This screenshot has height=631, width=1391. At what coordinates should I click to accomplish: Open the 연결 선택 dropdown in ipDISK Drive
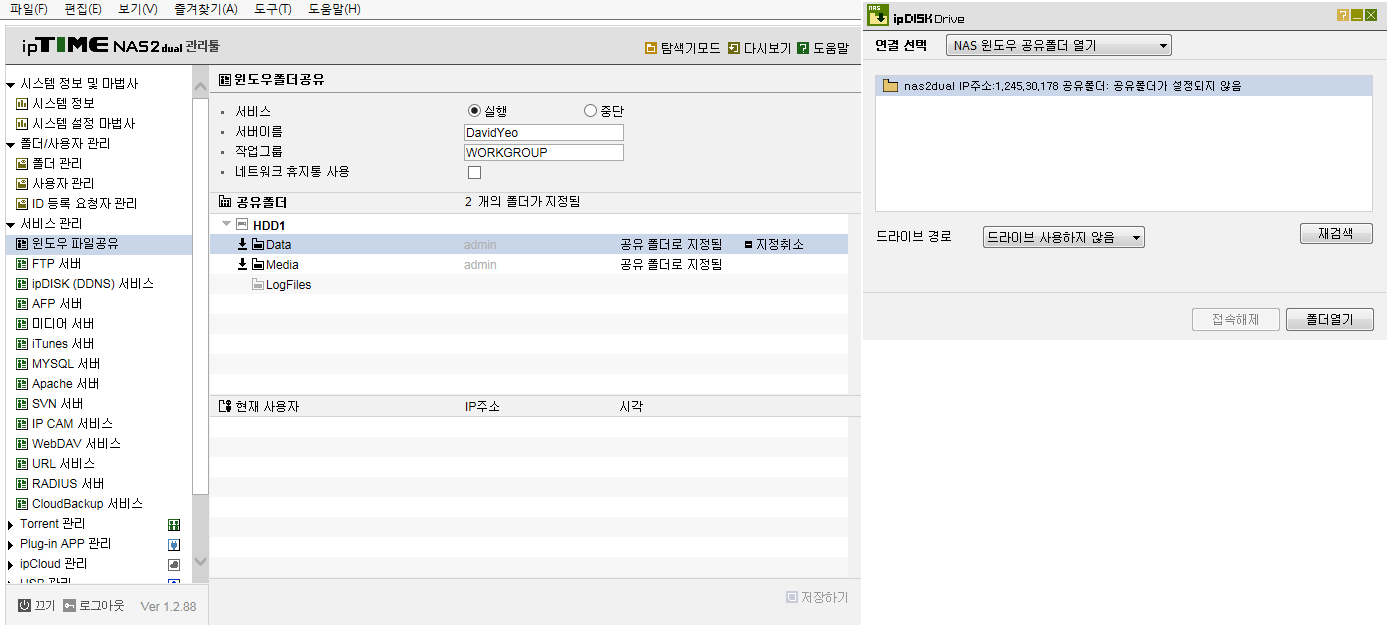pyautogui.click(x=1058, y=46)
